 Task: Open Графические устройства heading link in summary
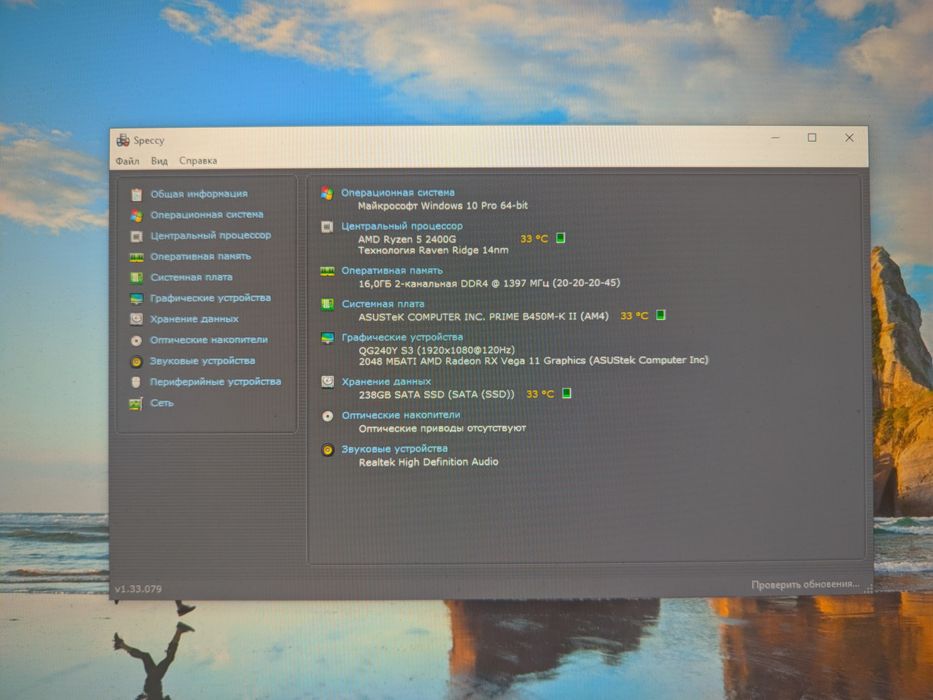(x=402, y=338)
